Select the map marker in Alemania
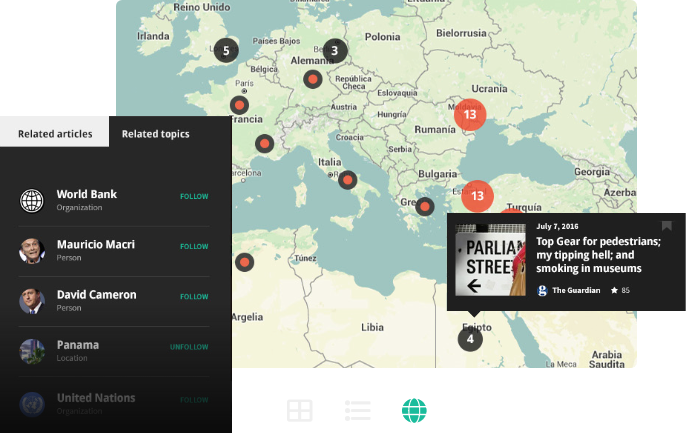686x433 pixels. click(313, 80)
